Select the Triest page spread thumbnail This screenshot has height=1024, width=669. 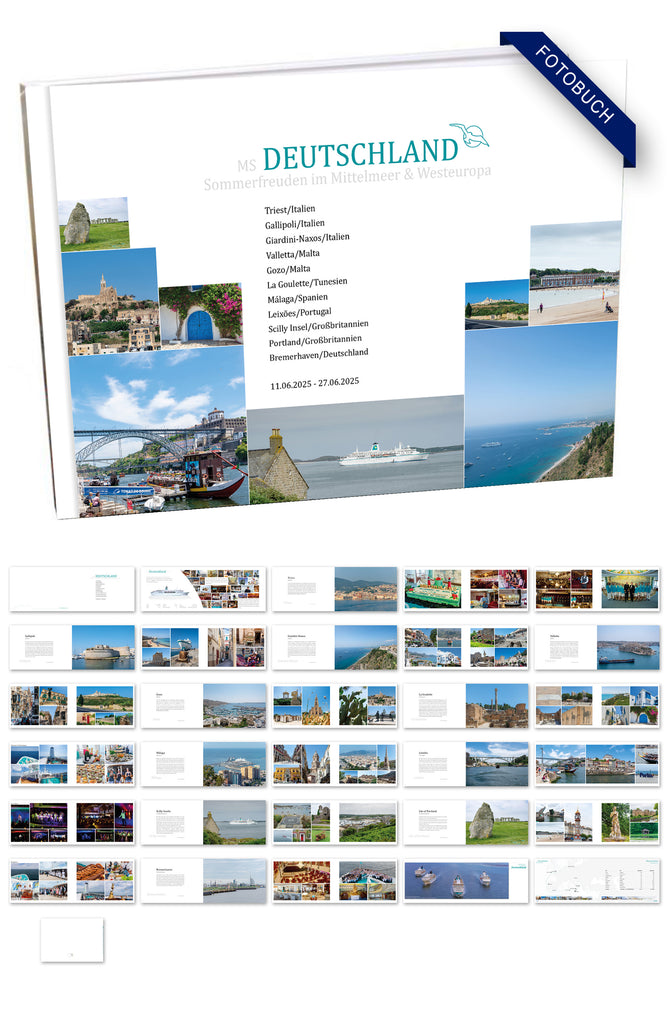334,589
